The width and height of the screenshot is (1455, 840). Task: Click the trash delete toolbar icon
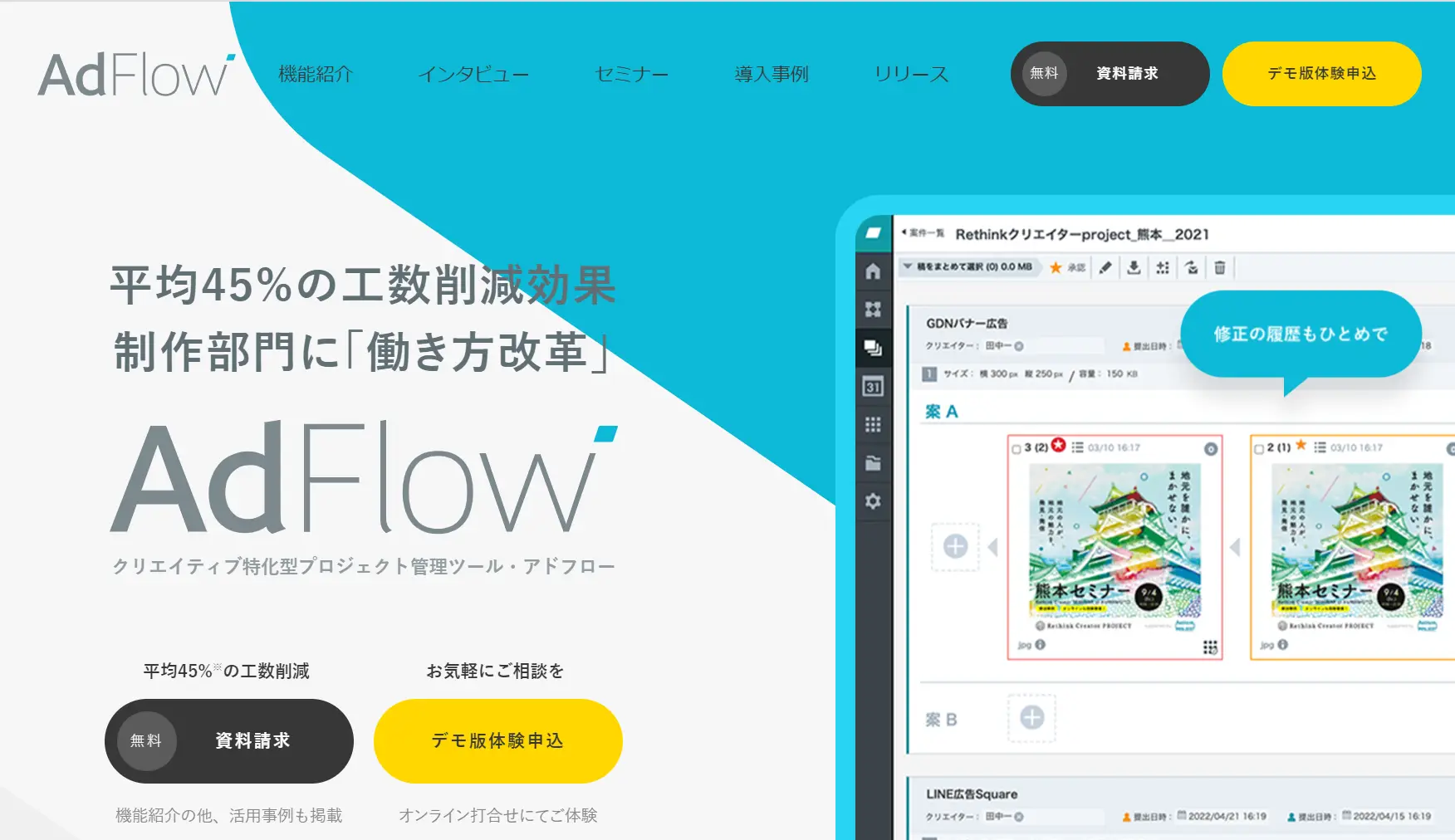pyautogui.click(x=1220, y=267)
